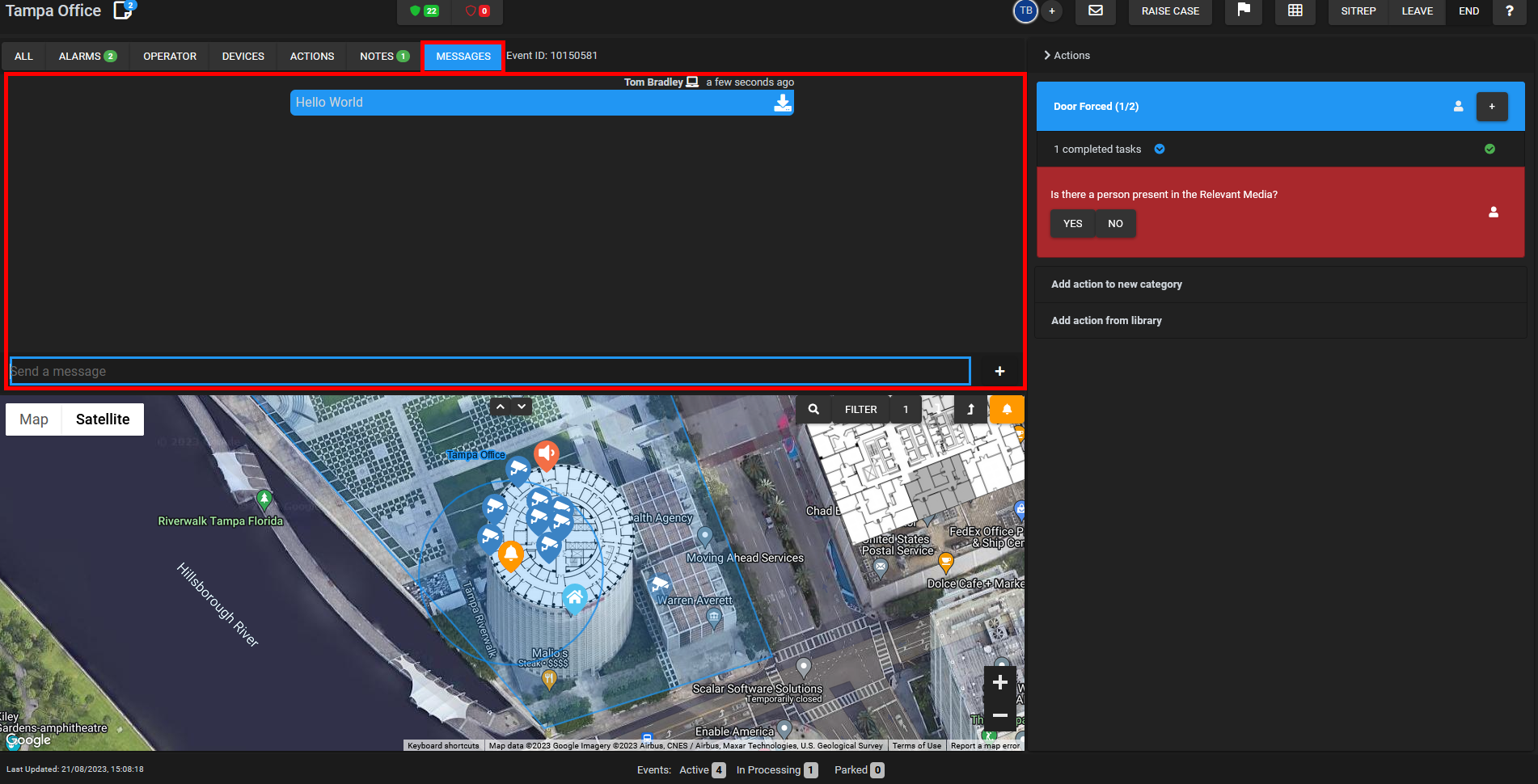Screen dimensions: 1538x784
Task: Open the map Keyboard shortcuts link
Action: point(443,746)
